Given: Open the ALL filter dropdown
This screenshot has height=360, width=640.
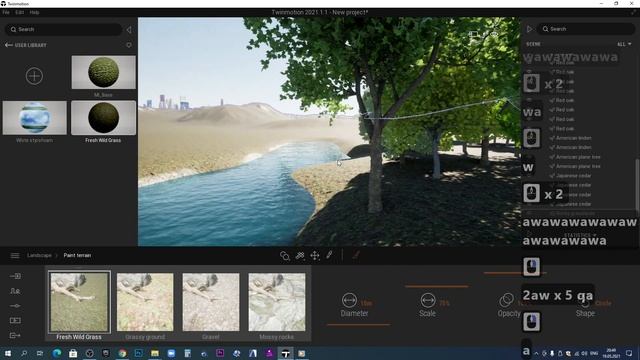Looking at the screenshot, I should coord(624,44).
